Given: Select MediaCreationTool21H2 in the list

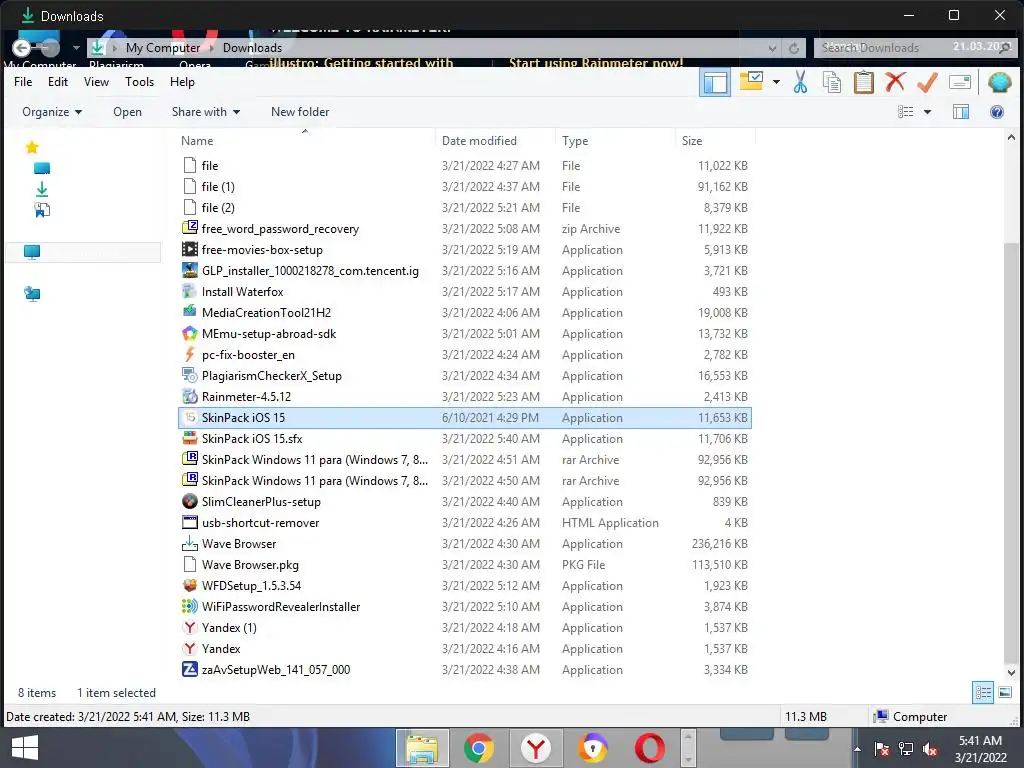Looking at the screenshot, I should [x=464, y=312].
